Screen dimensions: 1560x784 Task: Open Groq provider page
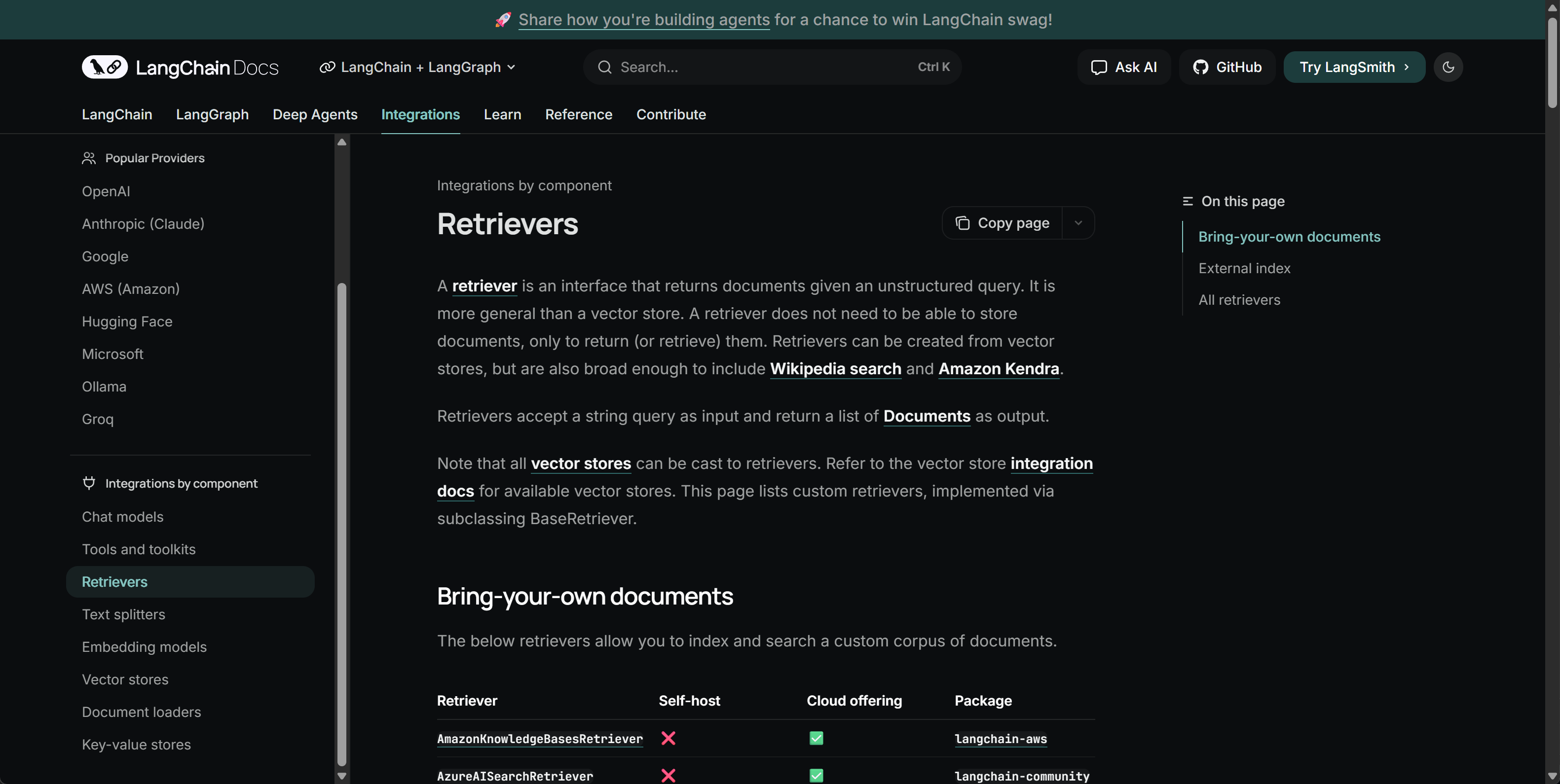click(98, 419)
